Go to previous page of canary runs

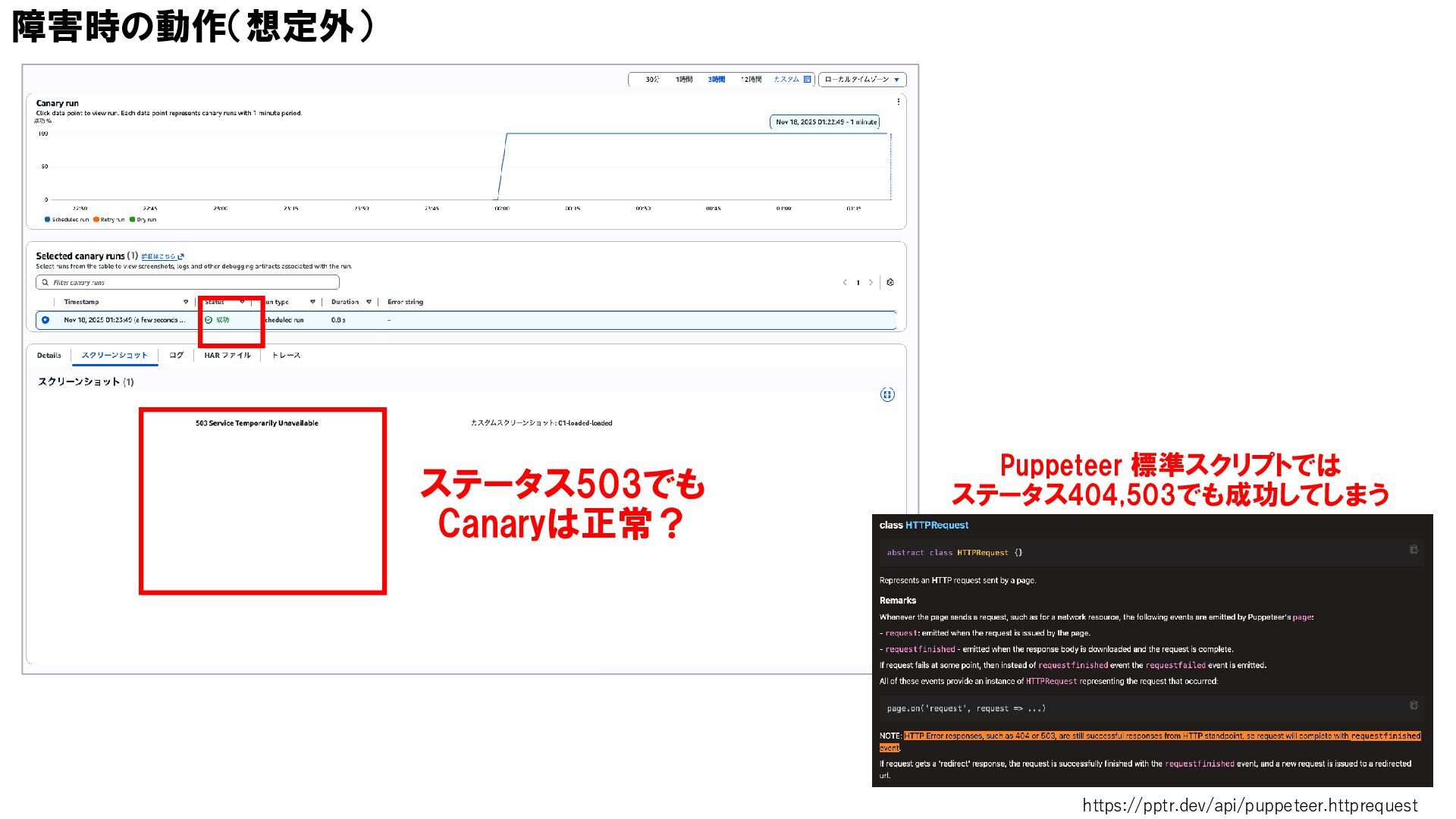(x=845, y=282)
